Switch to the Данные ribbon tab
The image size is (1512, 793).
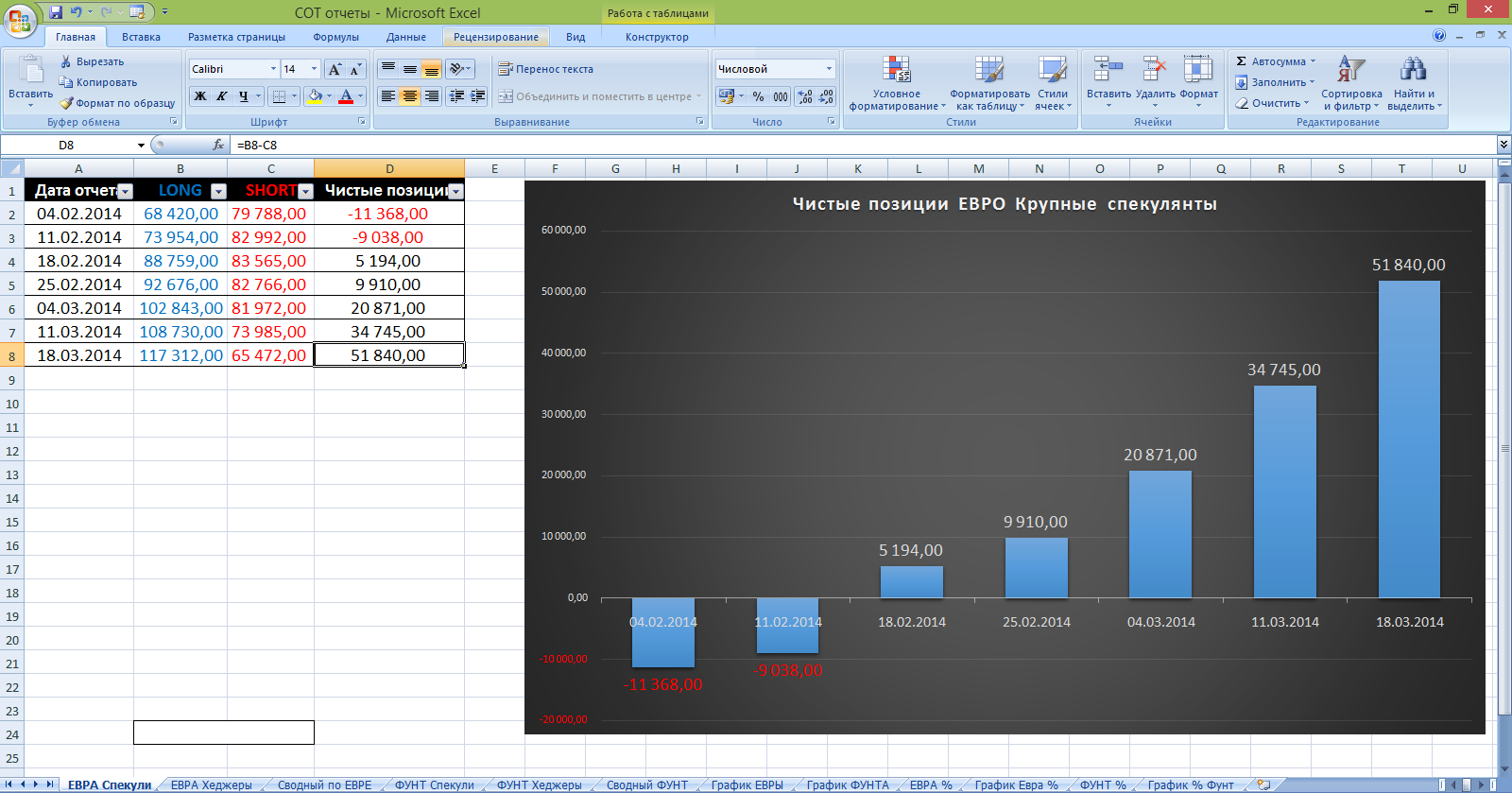point(406,37)
